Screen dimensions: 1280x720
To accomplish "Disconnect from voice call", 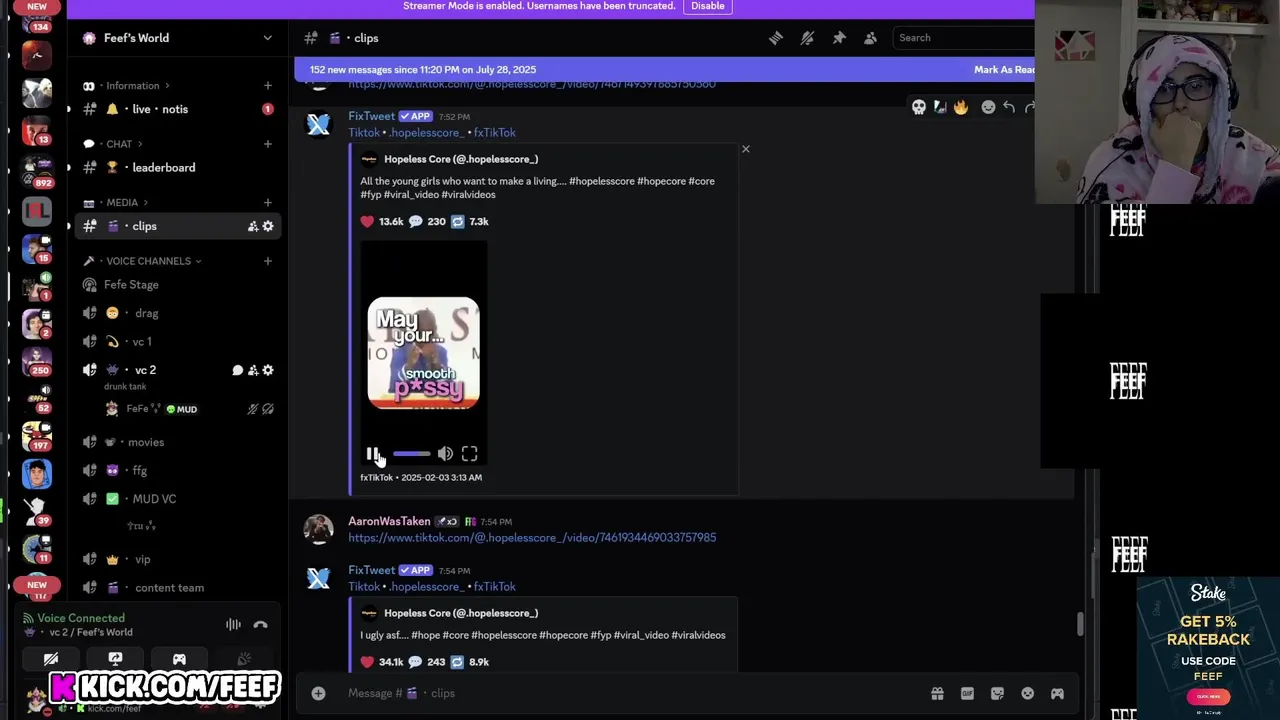I will tap(261, 625).
